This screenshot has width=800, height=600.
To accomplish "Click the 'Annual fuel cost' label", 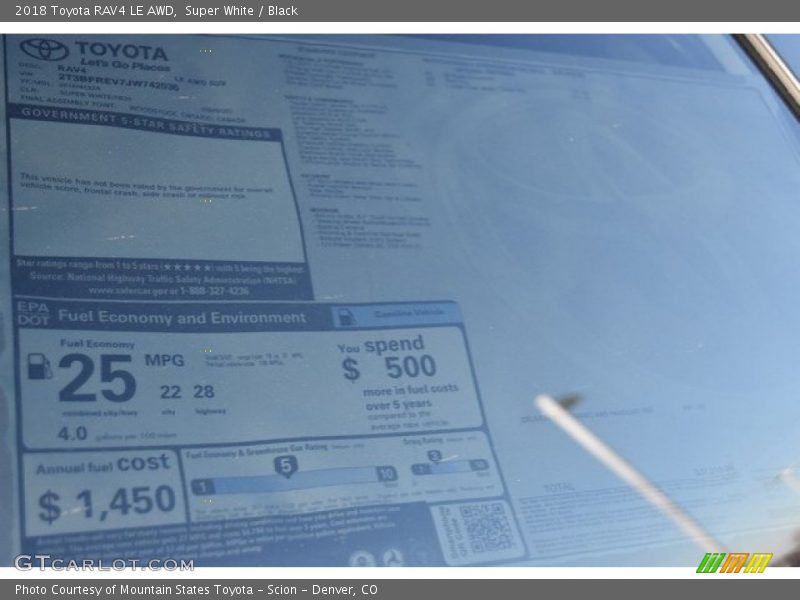I will click(x=103, y=465).
